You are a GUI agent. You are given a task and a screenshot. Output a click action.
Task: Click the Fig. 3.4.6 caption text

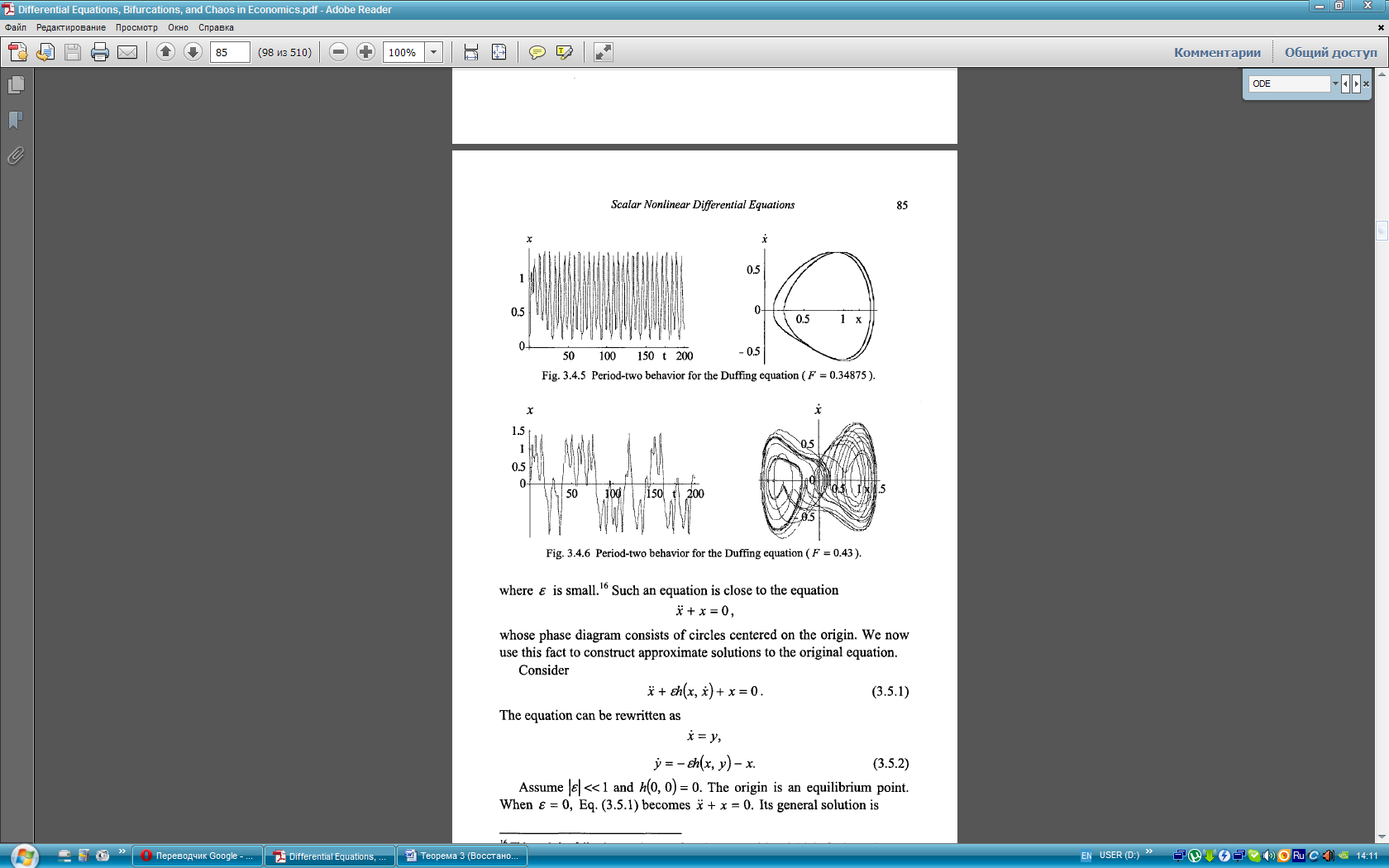[704, 553]
